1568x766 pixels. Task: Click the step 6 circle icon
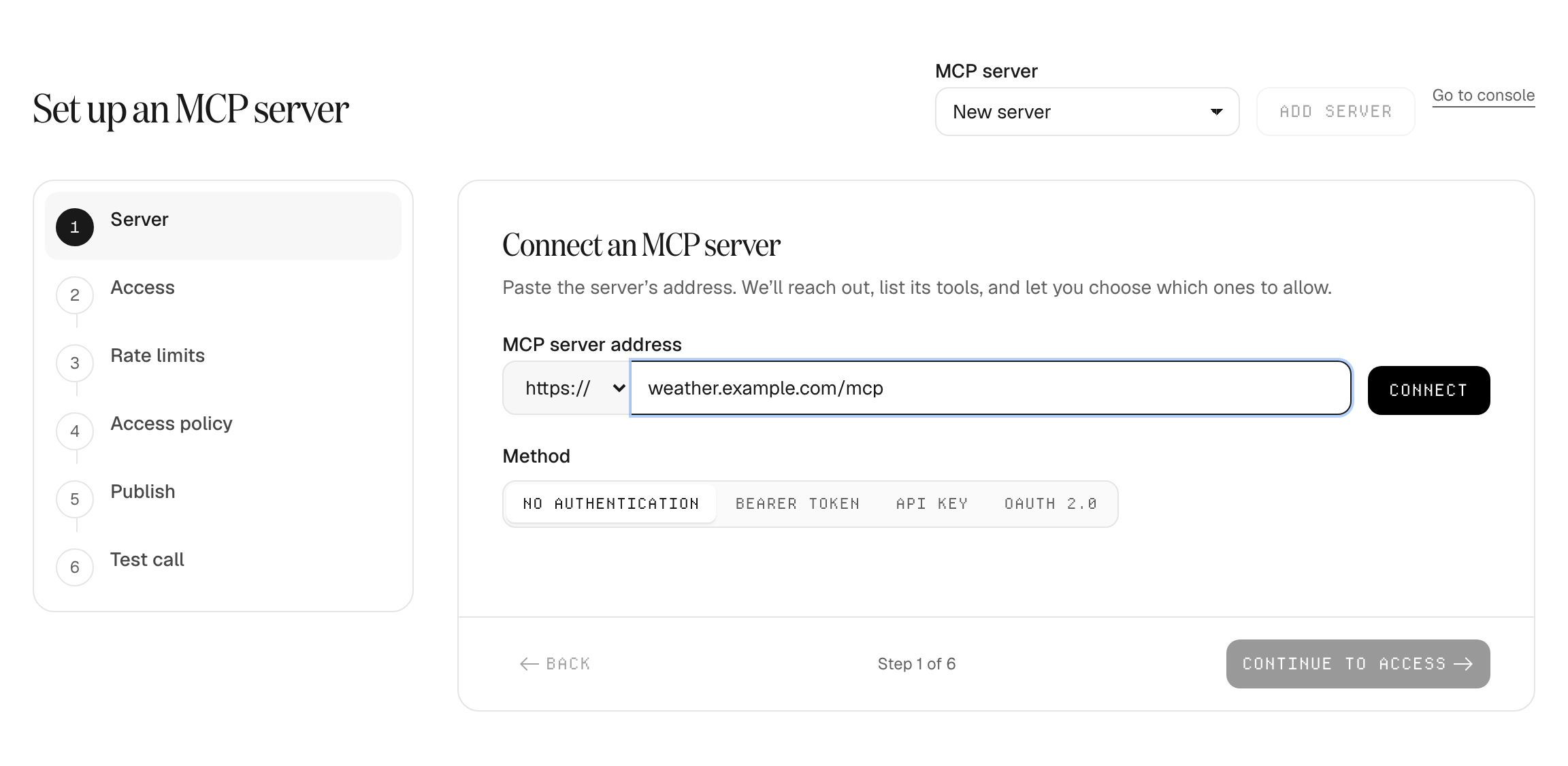(75, 567)
